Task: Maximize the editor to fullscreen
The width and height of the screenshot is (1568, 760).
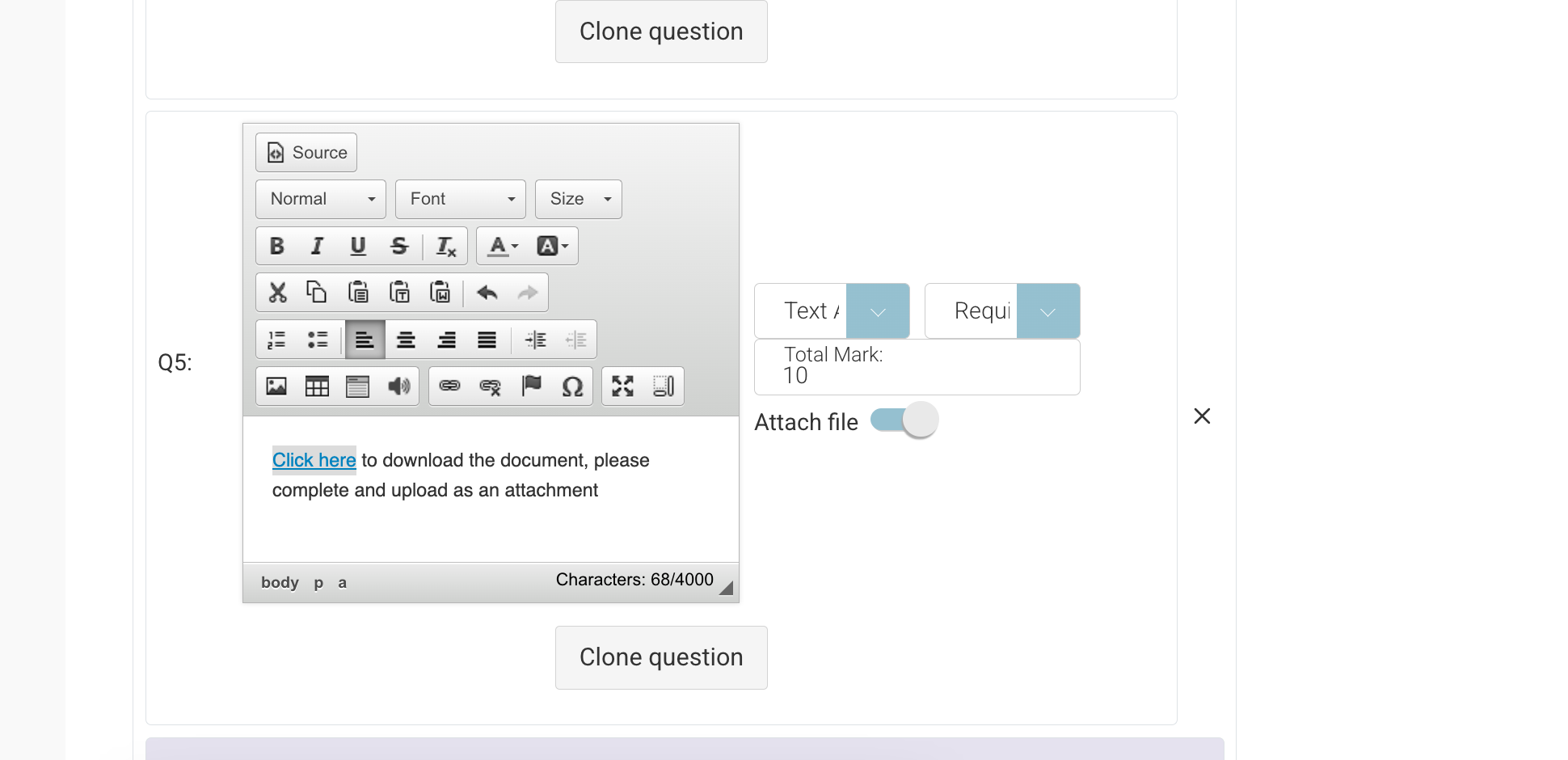Action: tap(622, 386)
